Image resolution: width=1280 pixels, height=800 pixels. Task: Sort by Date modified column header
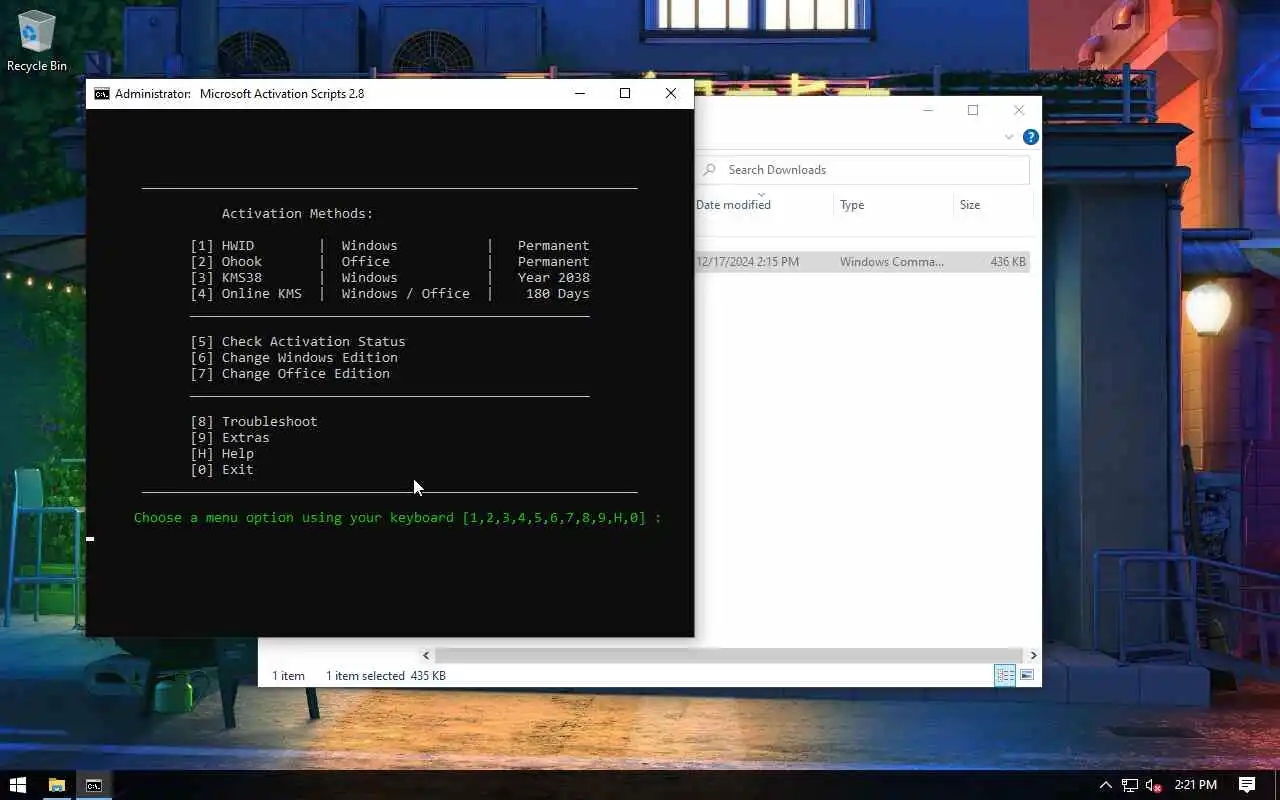click(x=733, y=205)
